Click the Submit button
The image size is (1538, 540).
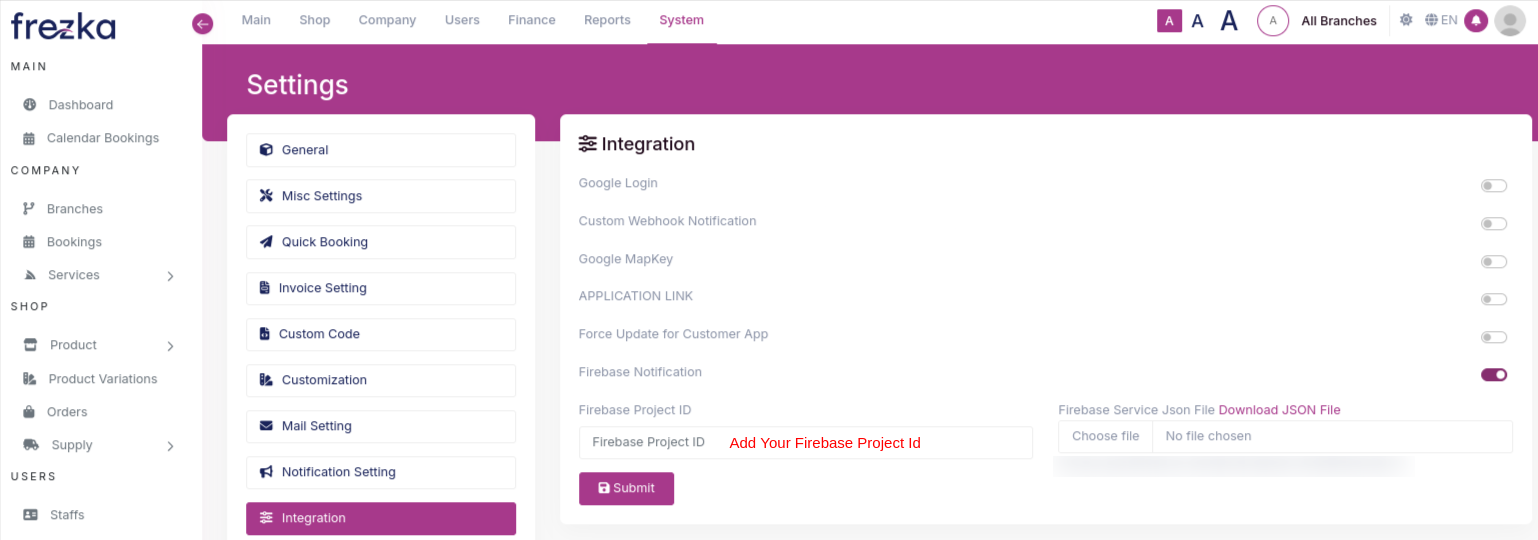(x=626, y=488)
